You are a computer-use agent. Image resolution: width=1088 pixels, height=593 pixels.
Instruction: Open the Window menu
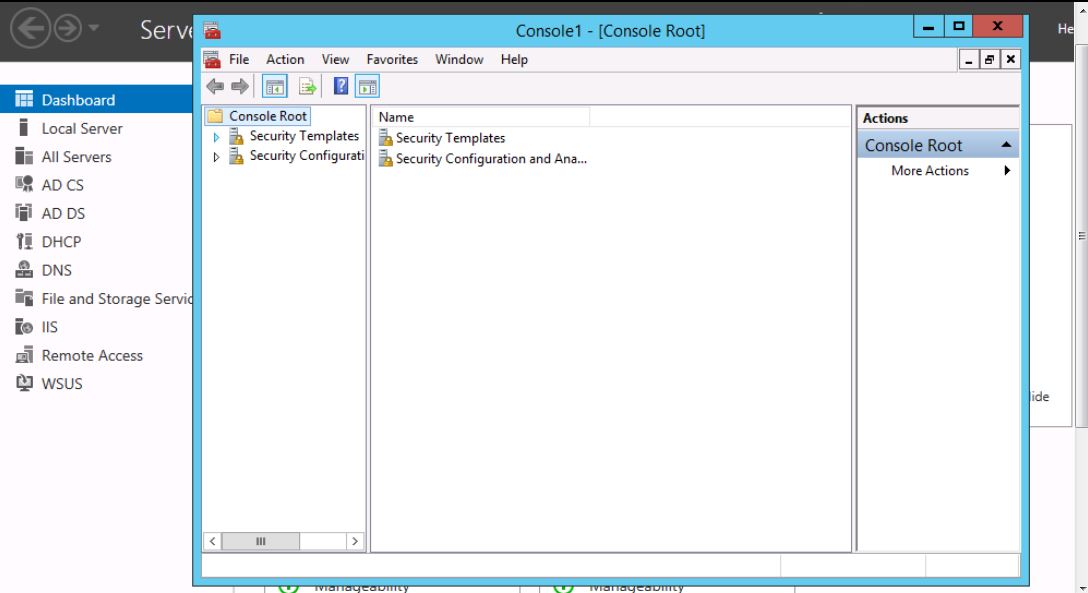(x=459, y=60)
